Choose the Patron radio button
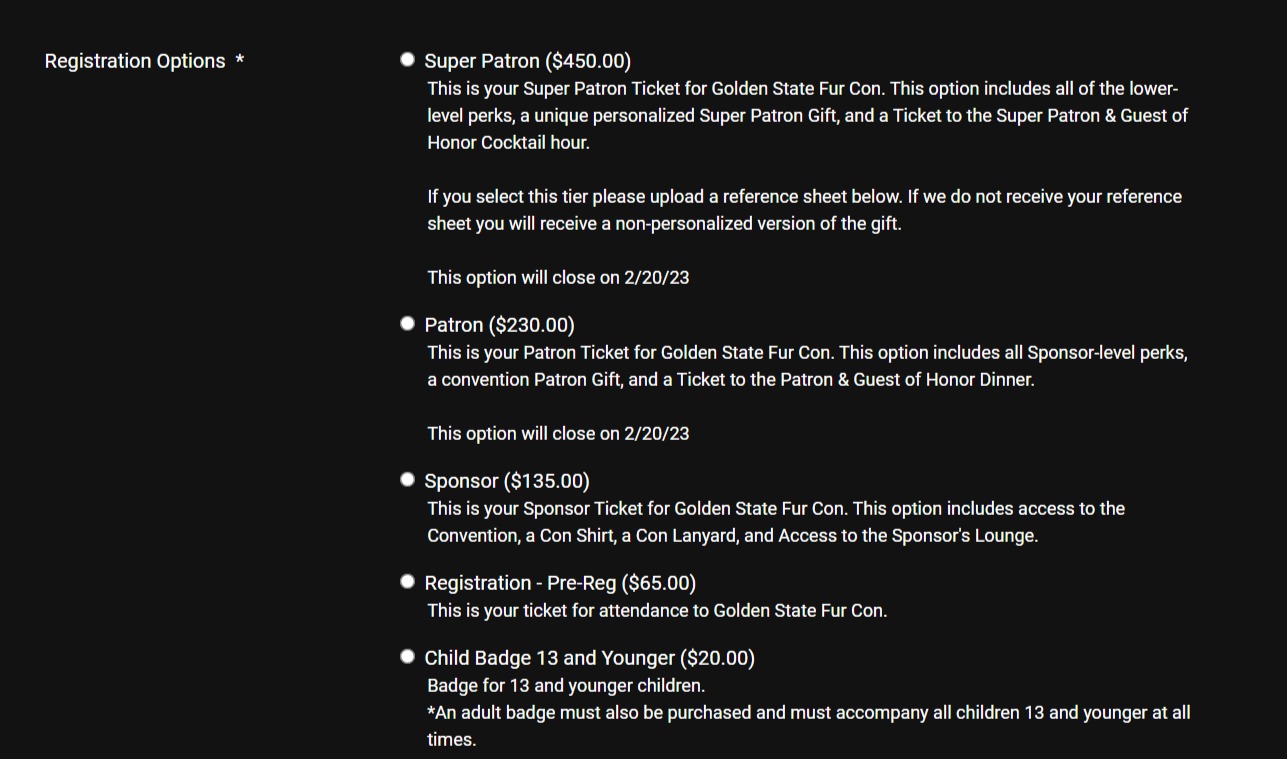 tap(407, 324)
